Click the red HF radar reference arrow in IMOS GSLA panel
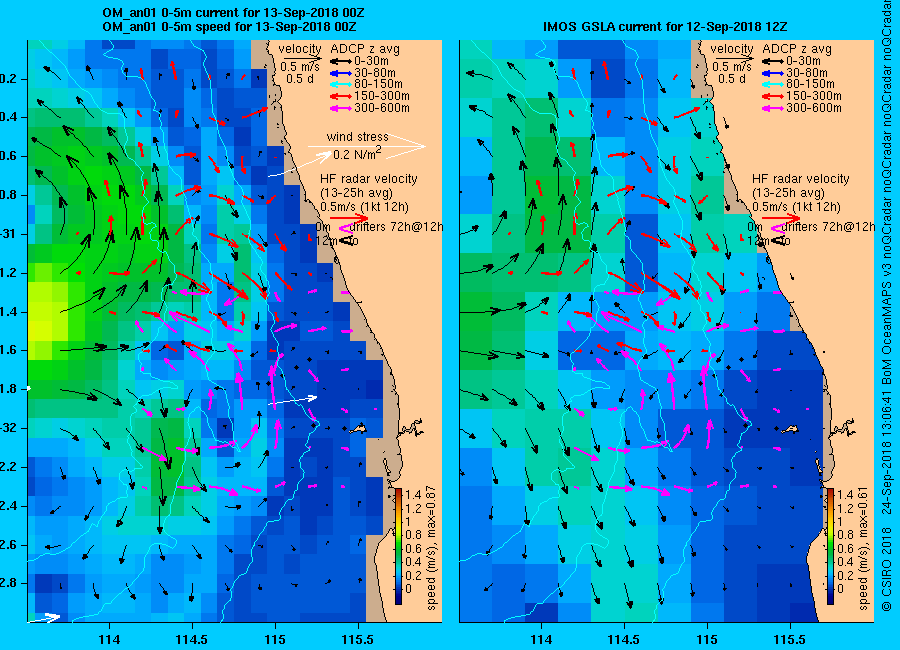This screenshot has width=900, height=650. click(x=781, y=218)
